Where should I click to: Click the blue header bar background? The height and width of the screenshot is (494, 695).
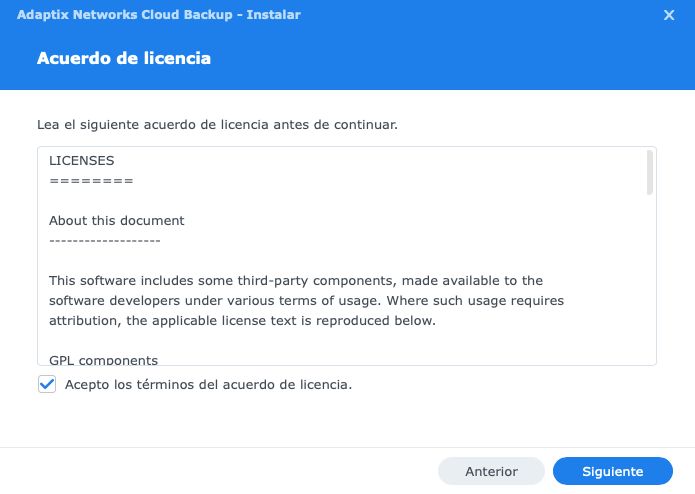click(x=450, y=58)
